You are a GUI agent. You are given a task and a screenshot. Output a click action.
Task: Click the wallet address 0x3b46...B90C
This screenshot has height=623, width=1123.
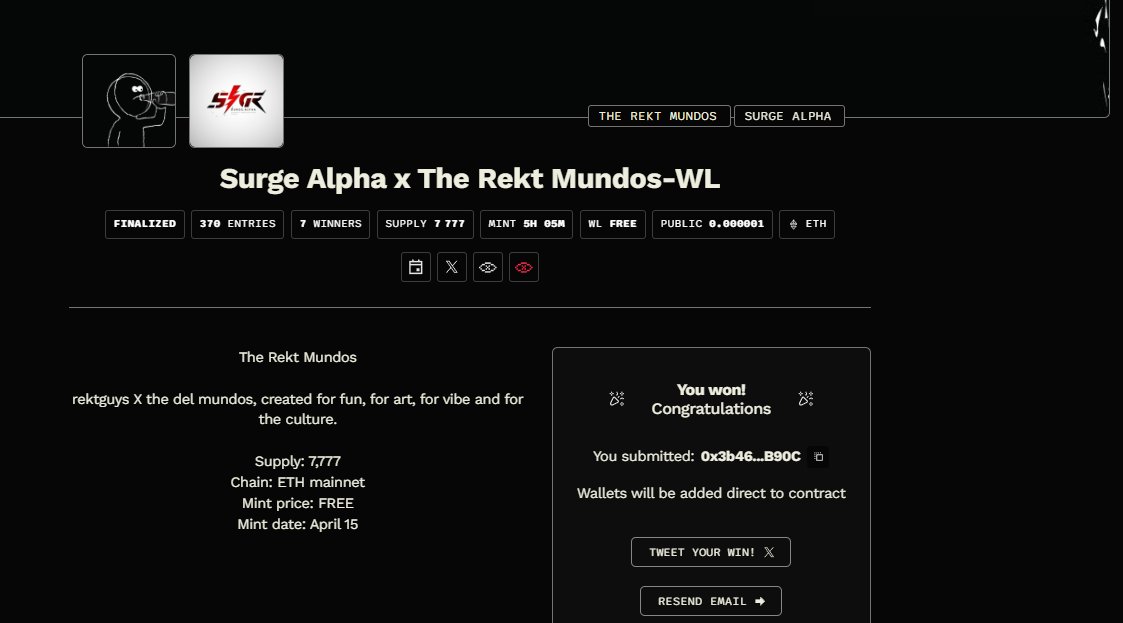[751, 457]
